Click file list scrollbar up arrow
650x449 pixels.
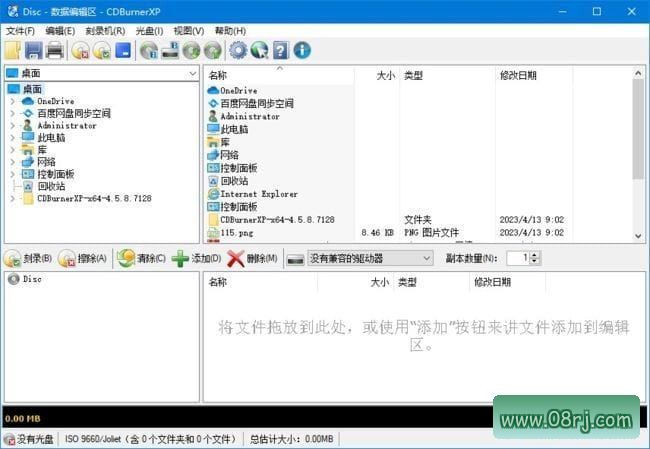click(x=638, y=73)
